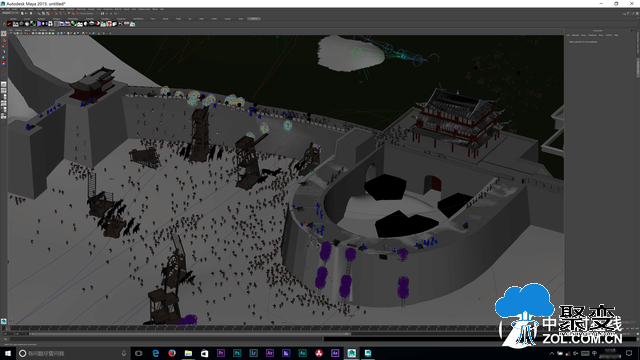640x360 pixels.
Task: Open the shelf options menu left of the shelf
Action: point(3,24)
